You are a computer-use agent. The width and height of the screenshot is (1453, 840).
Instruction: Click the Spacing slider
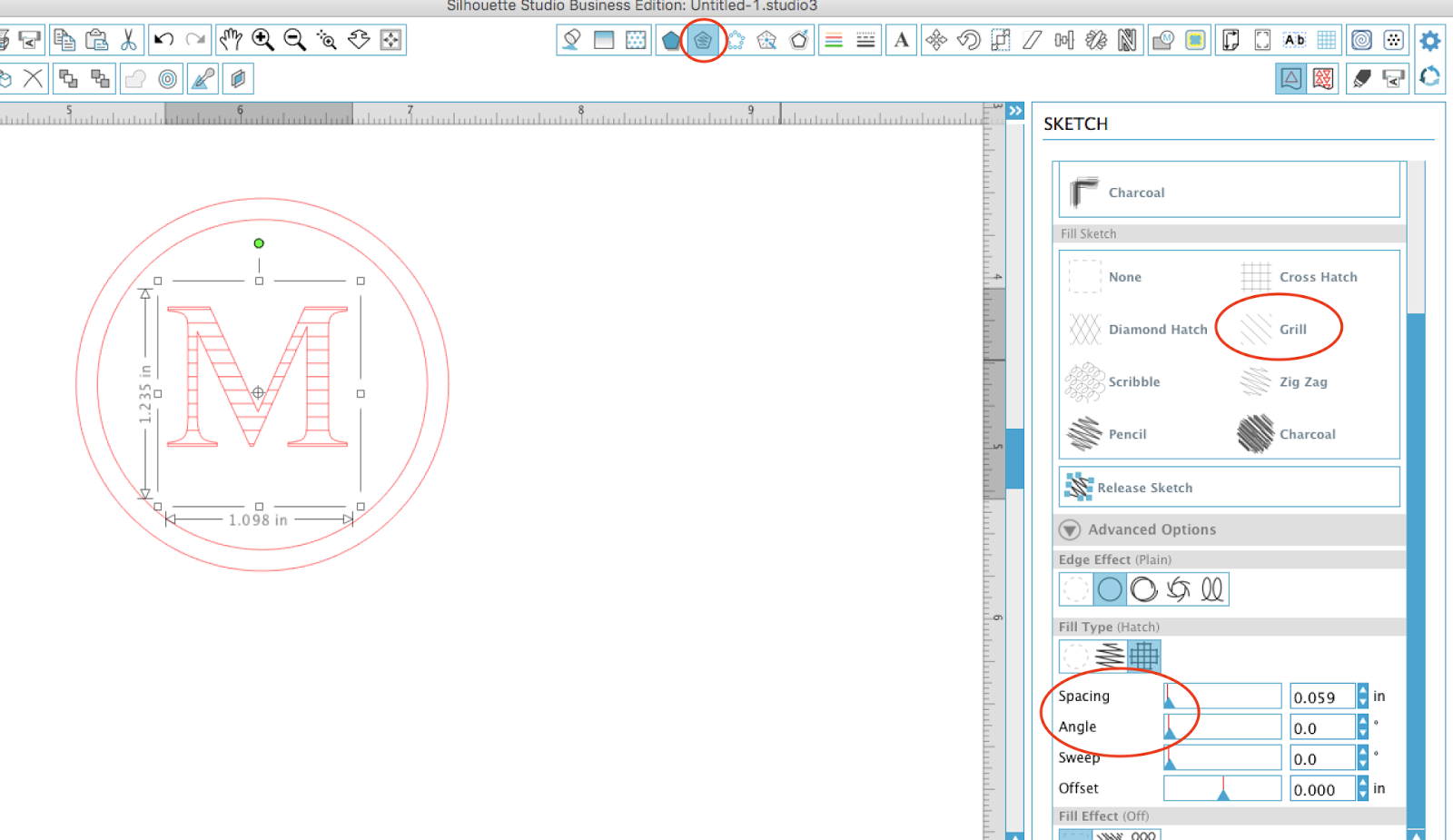pyautogui.click(x=1222, y=696)
